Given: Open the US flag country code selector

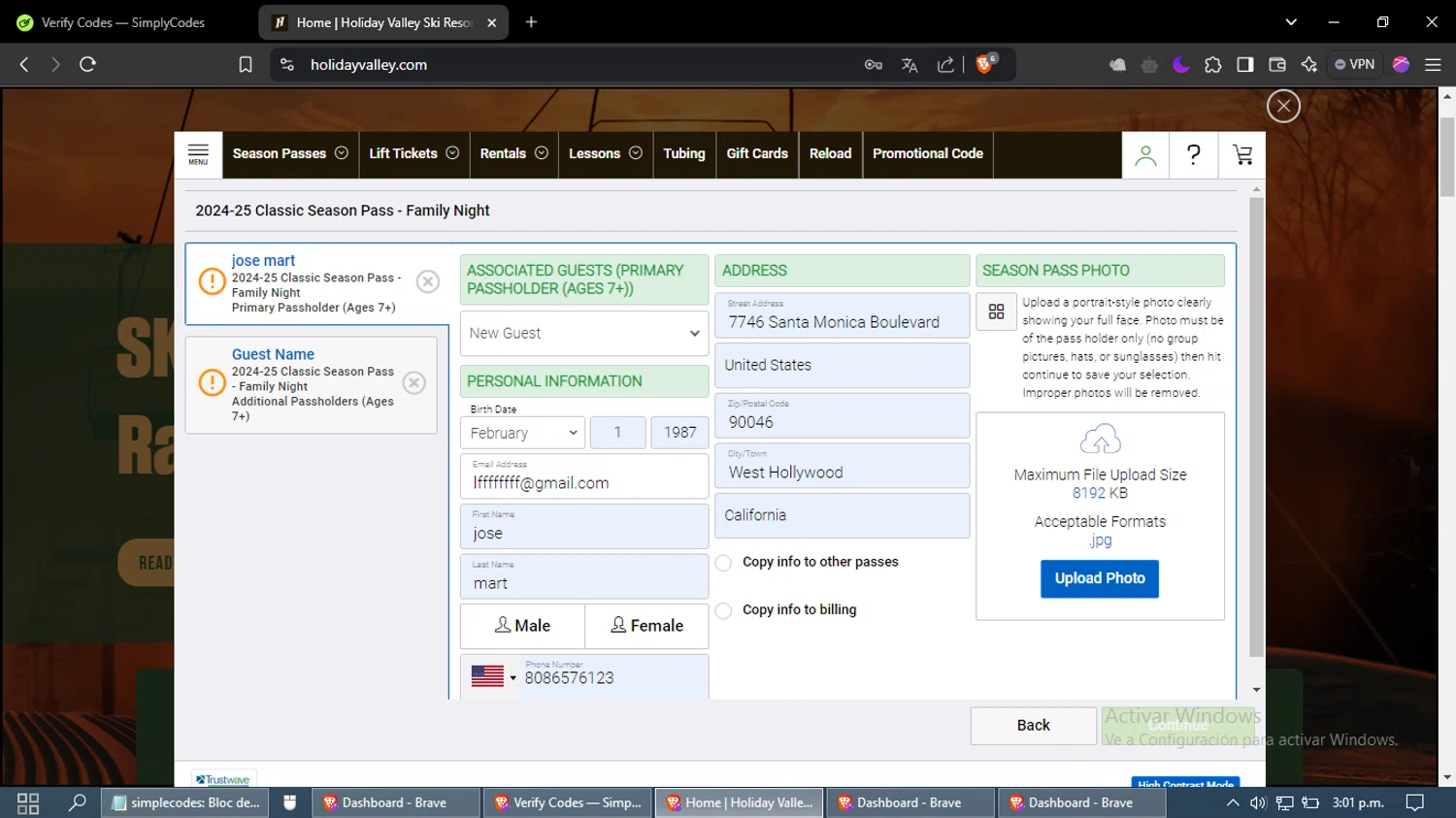Looking at the screenshot, I should point(493,676).
